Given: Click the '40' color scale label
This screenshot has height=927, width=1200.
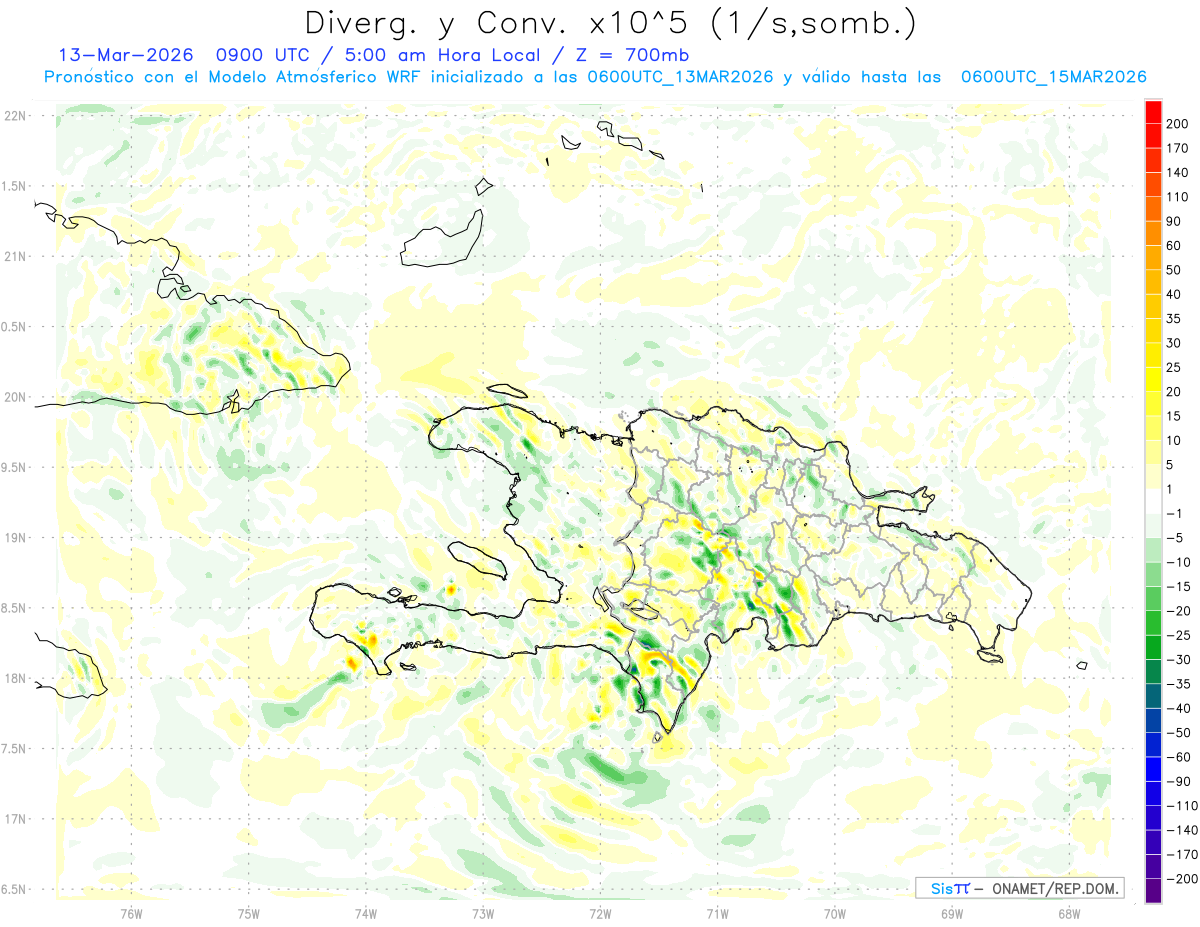Looking at the screenshot, I should (x=1175, y=294).
